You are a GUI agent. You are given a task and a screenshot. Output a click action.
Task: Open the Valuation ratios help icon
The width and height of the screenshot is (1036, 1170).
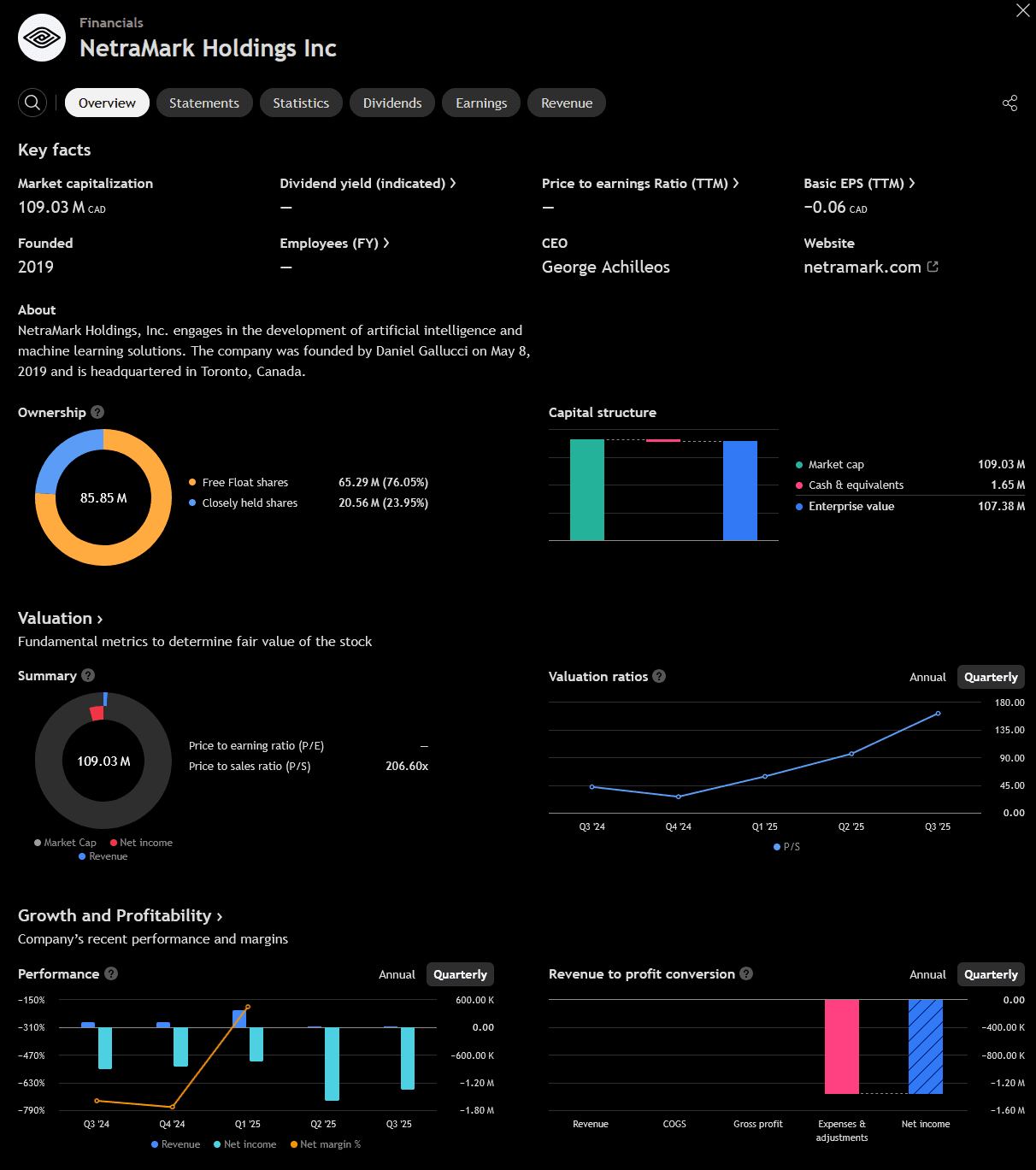coord(659,676)
